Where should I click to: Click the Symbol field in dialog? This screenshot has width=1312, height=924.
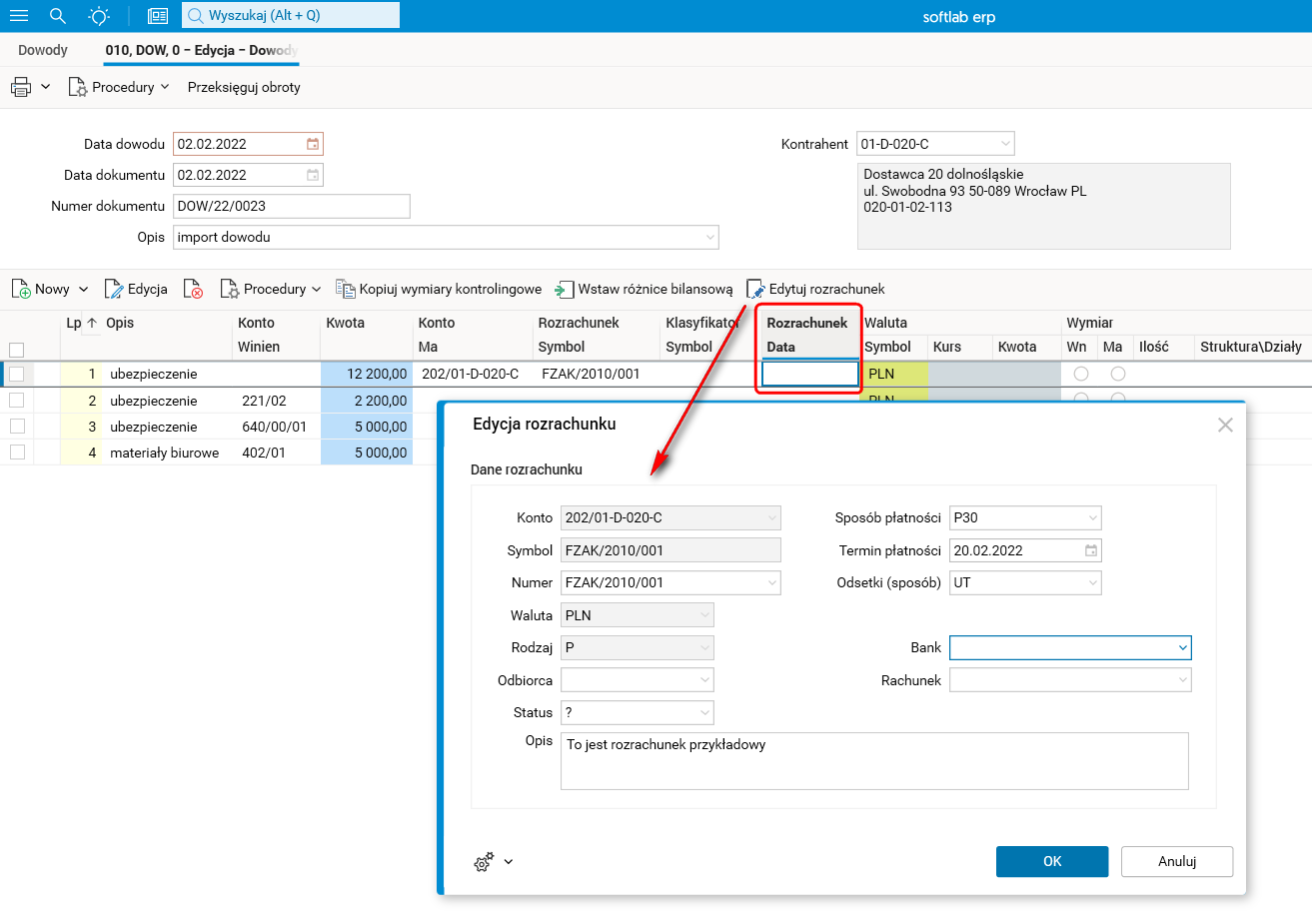click(670, 550)
